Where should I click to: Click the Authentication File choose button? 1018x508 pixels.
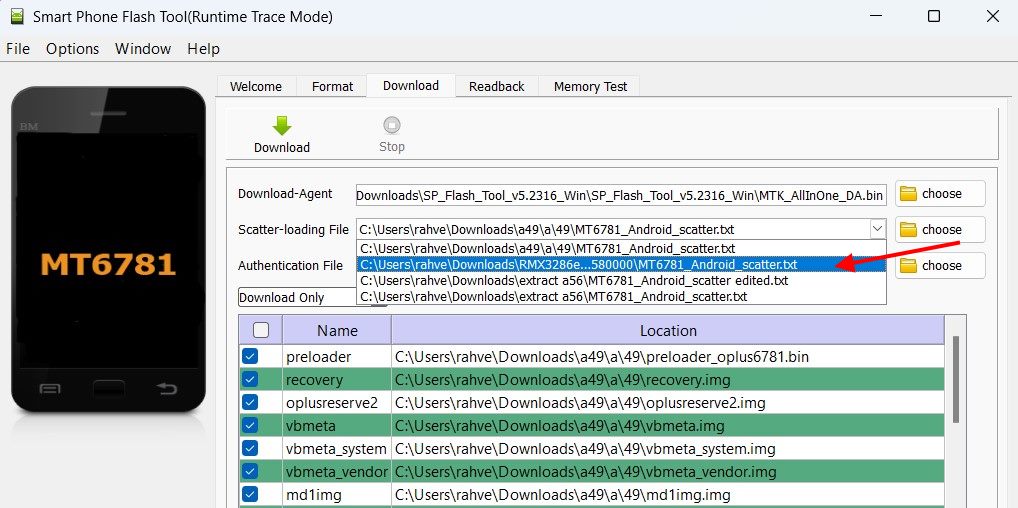[x=940, y=265]
